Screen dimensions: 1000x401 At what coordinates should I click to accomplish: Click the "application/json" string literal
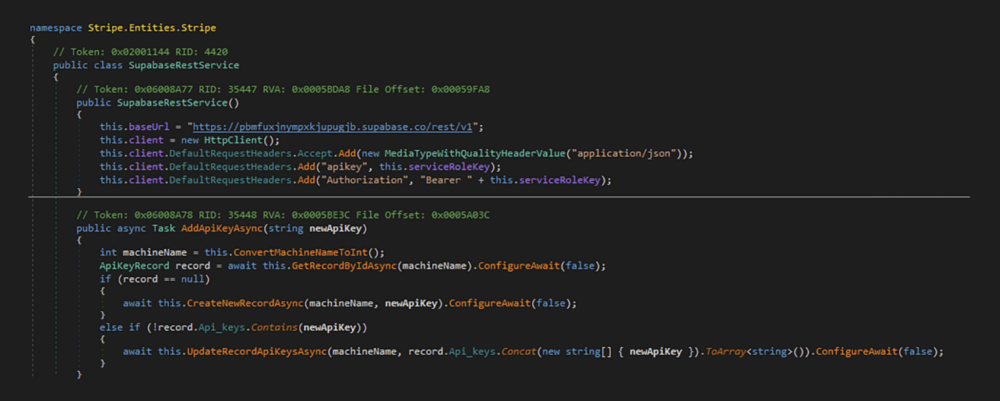pos(622,153)
